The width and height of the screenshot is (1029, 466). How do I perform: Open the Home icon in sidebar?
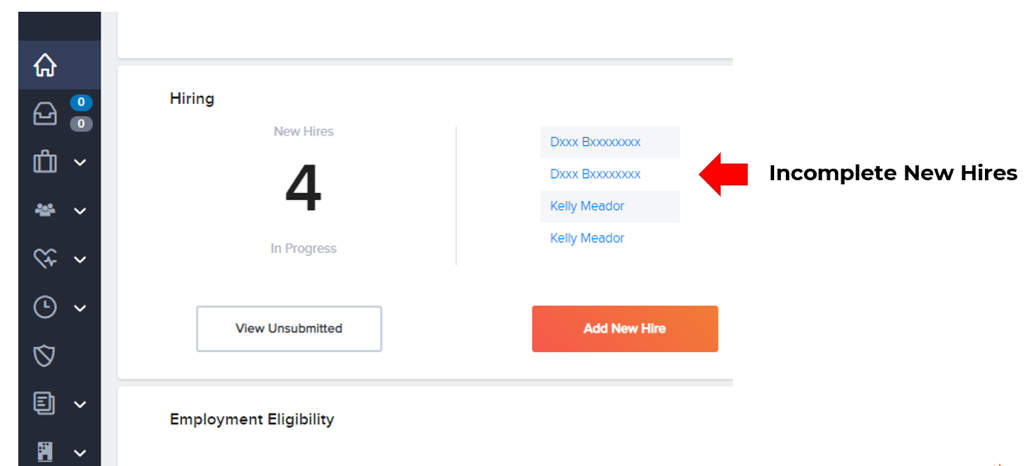(45, 65)
